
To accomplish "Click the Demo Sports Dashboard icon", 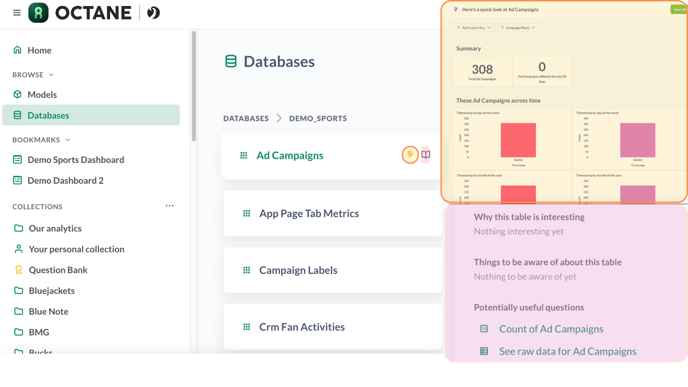I will [17, 160].
